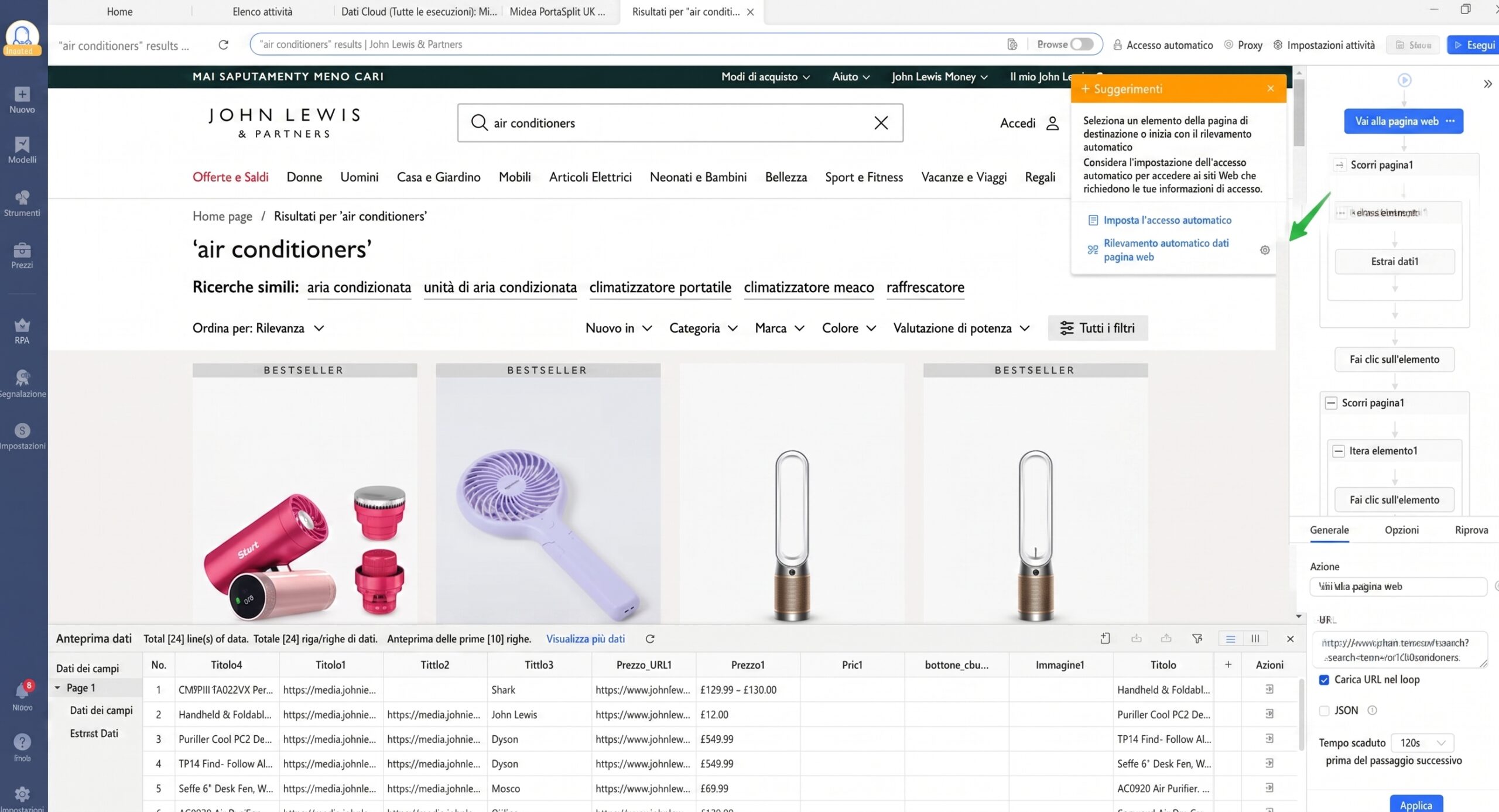Click the Applica button
This screenshot has width=1499, height=812.
[1416, 805]
